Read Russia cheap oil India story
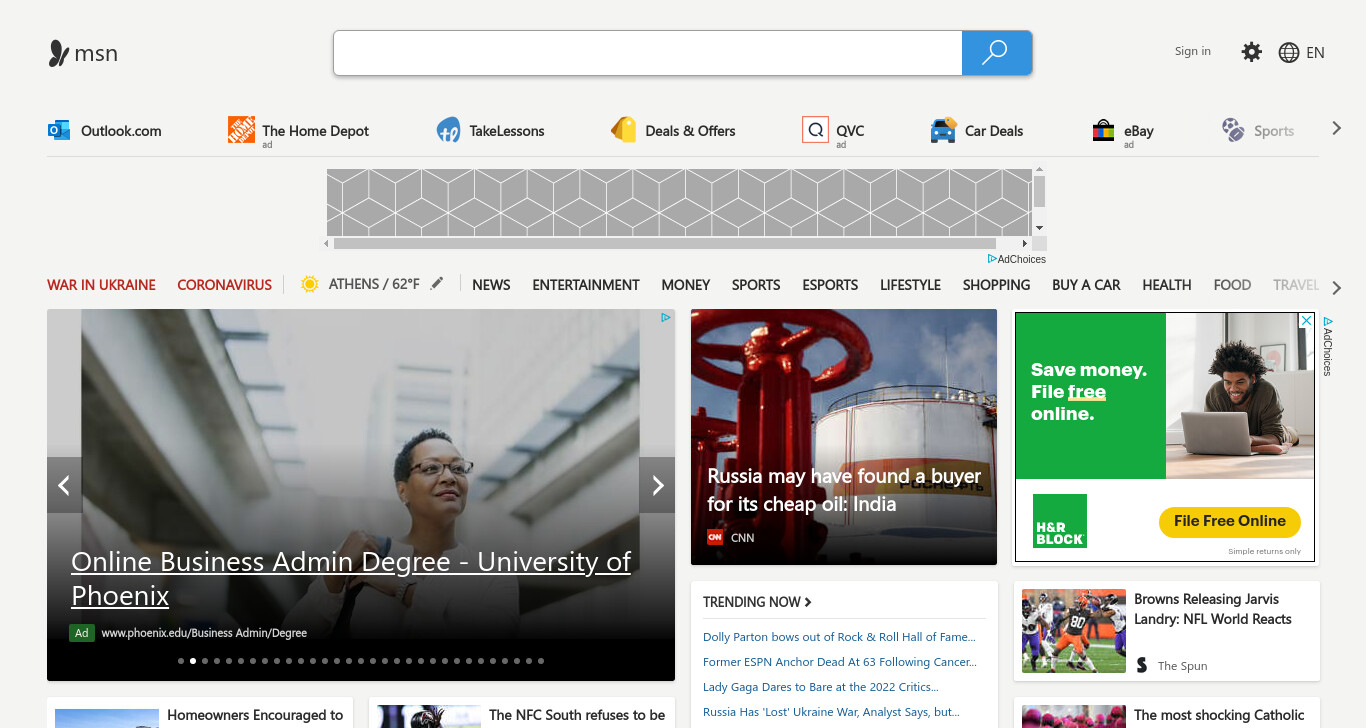 (844, 490)
